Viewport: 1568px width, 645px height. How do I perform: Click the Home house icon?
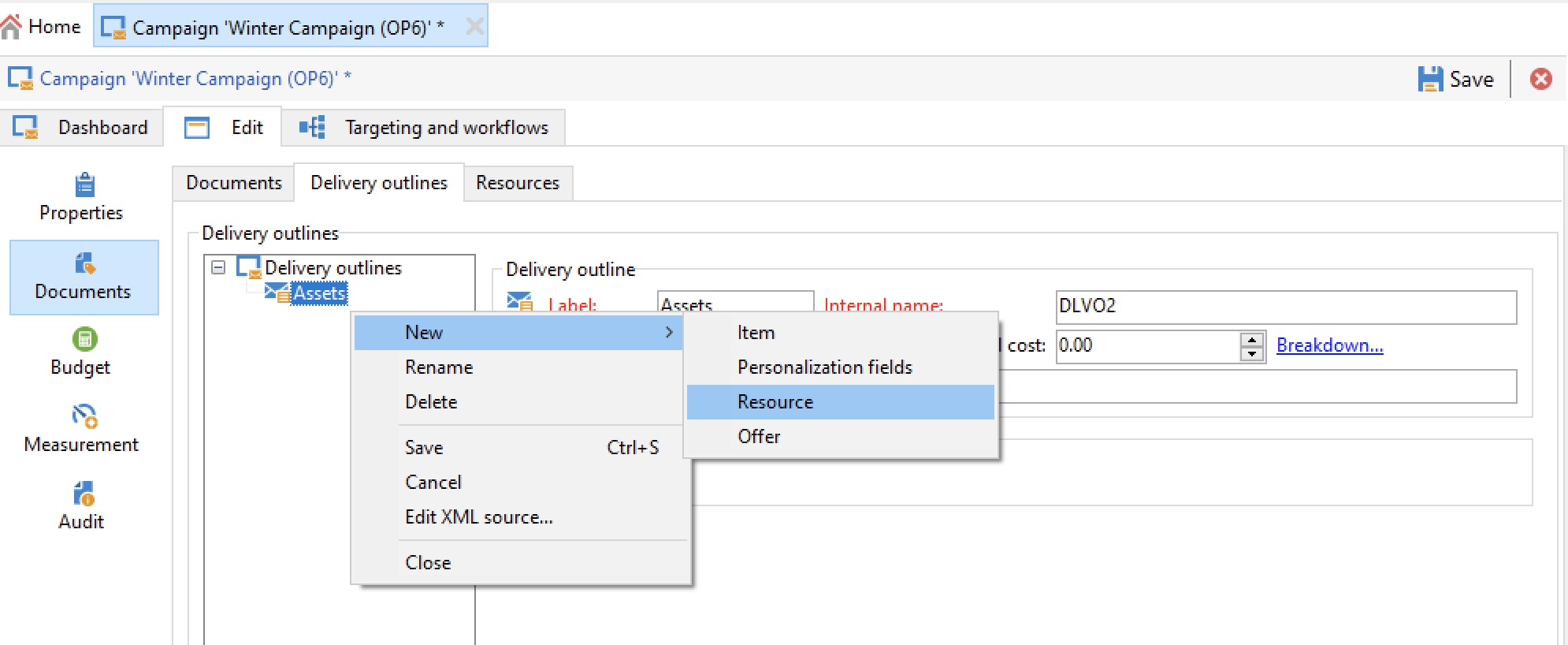pyautogui.click(x=12, y=28)
